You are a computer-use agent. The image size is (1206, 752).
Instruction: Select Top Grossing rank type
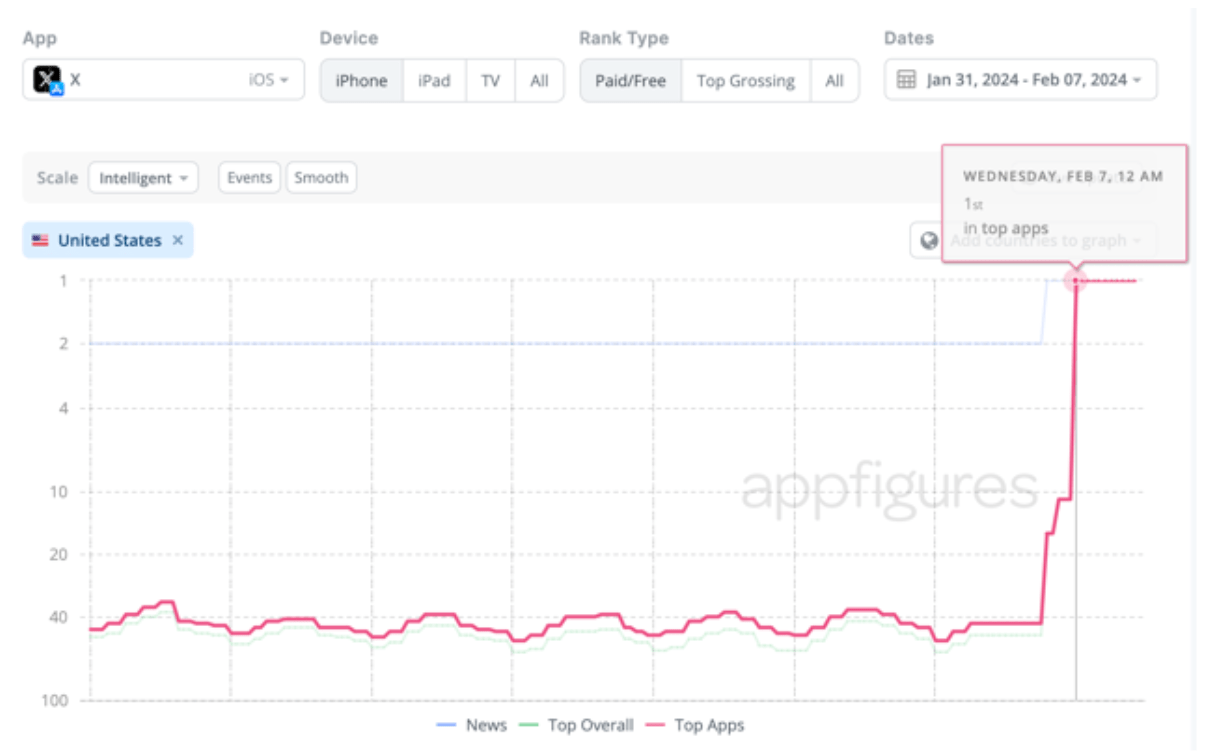pos(746,81)
